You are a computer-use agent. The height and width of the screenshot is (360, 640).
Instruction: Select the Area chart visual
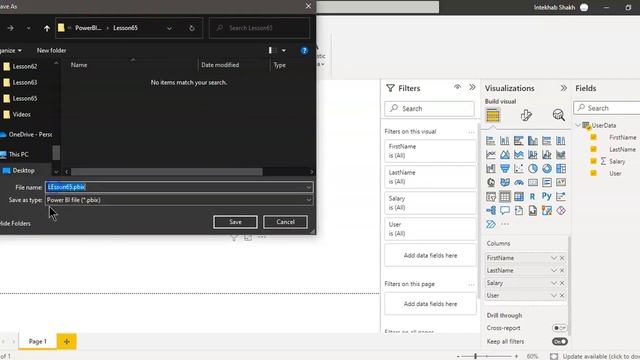tap(504, 155)
